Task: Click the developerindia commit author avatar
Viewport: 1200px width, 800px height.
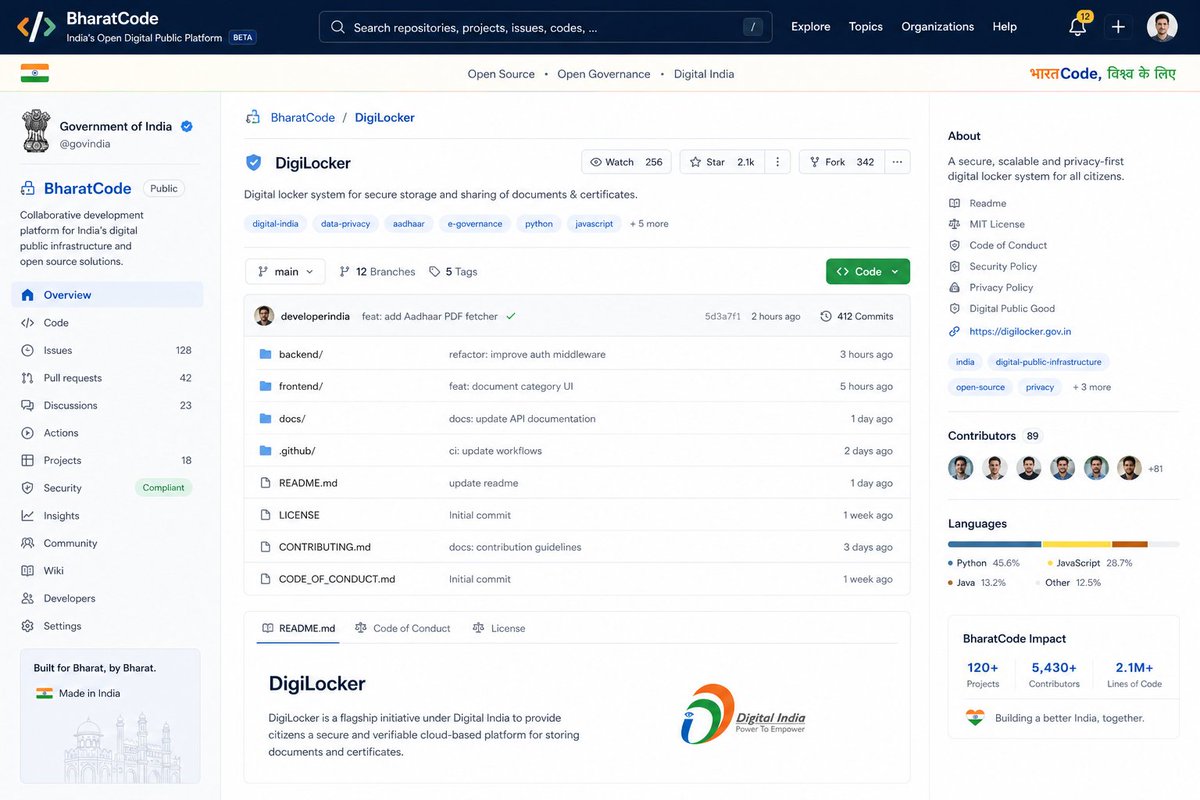Action: (x=264, y=316)
